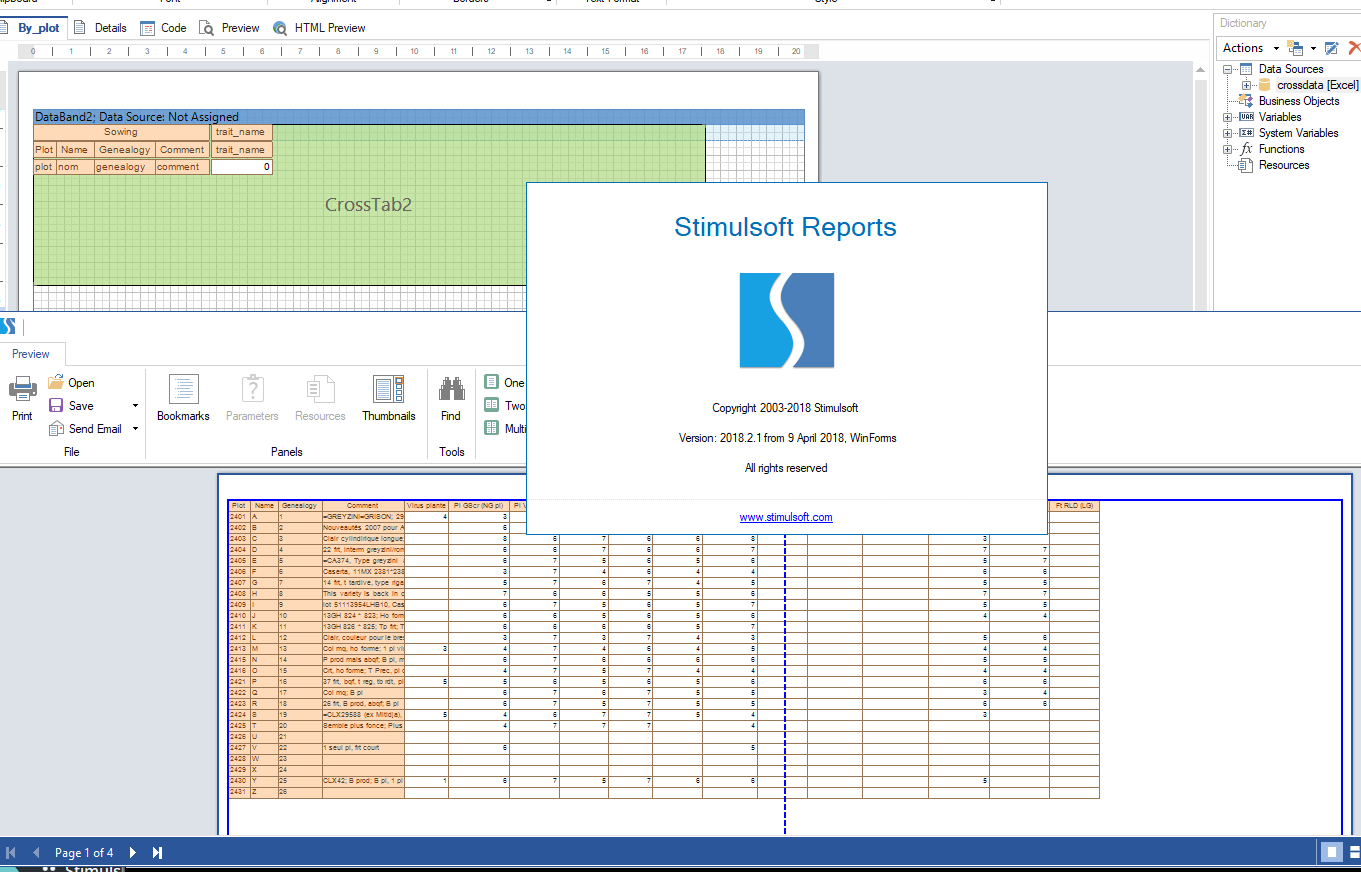This screenshot has width=1361, height=872.
Task: Open the Preview tab in designer
Action: point(229,28)
